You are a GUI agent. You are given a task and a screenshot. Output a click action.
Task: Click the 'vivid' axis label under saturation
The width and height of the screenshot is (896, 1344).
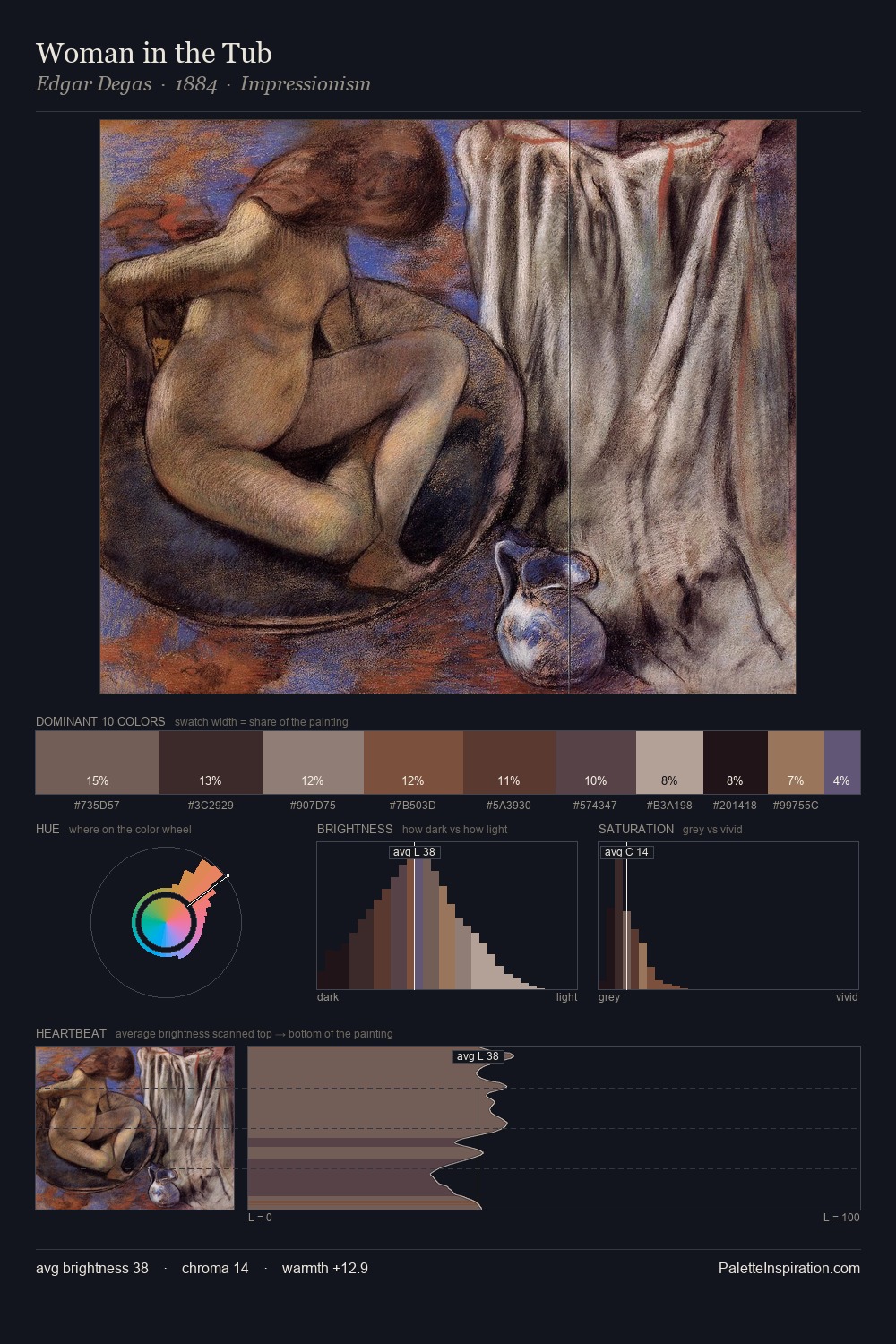[847, 997]
